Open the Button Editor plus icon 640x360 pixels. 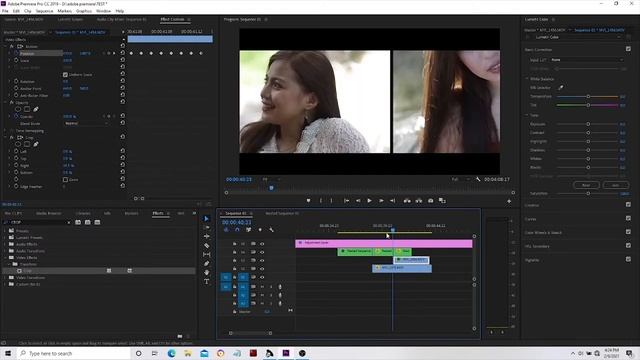coord(509,201)
